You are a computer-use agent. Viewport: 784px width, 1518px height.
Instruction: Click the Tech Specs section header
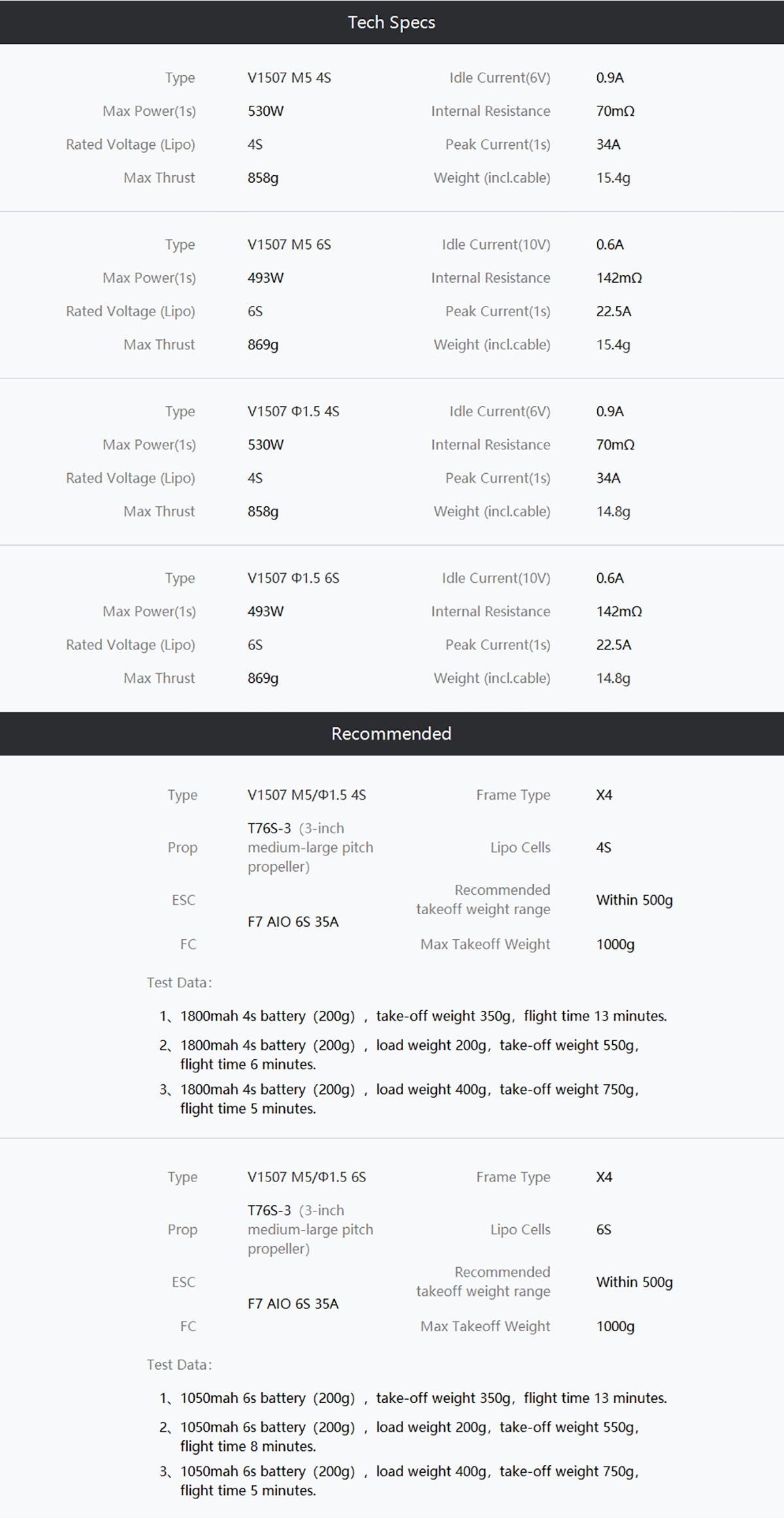pos(391,22)
